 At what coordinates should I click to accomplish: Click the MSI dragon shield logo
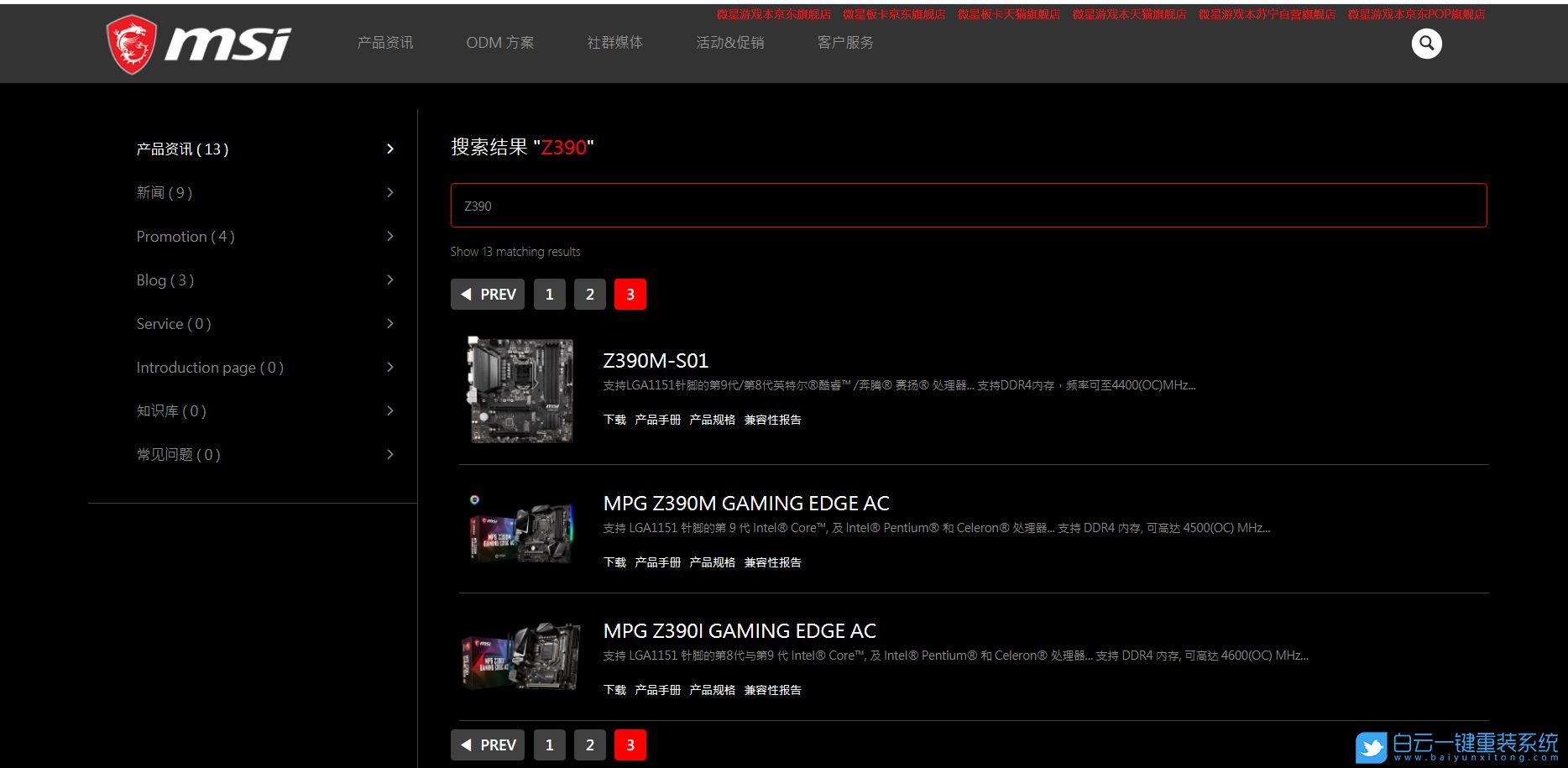[132, 44]
